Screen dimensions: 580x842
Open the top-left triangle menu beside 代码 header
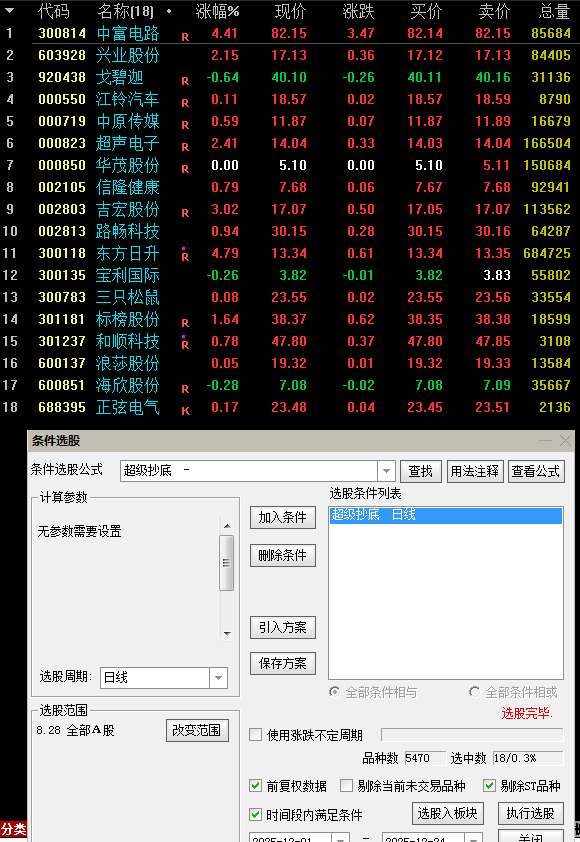pyautogui.click(x=9, y=10)
